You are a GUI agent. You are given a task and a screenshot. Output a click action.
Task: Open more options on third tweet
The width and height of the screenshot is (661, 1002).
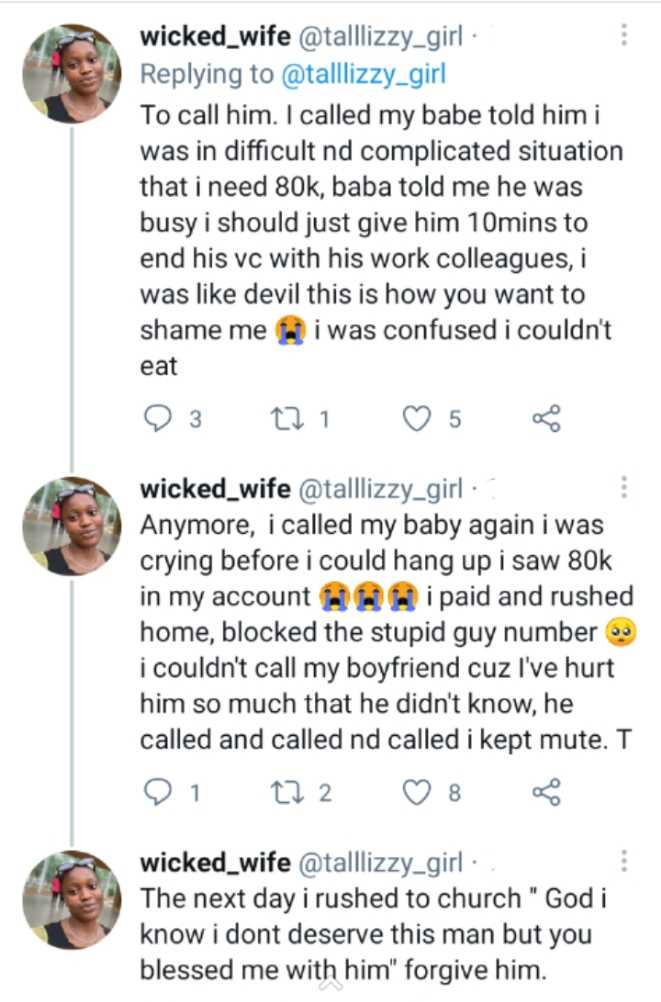624,861
